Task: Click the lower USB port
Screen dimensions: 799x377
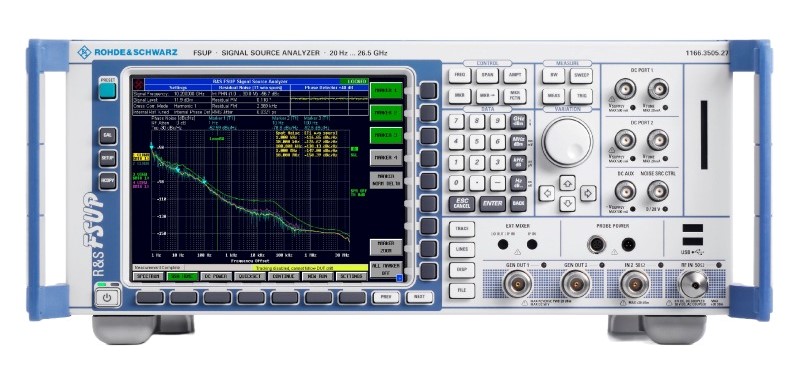Action: [x=693, y=241]
